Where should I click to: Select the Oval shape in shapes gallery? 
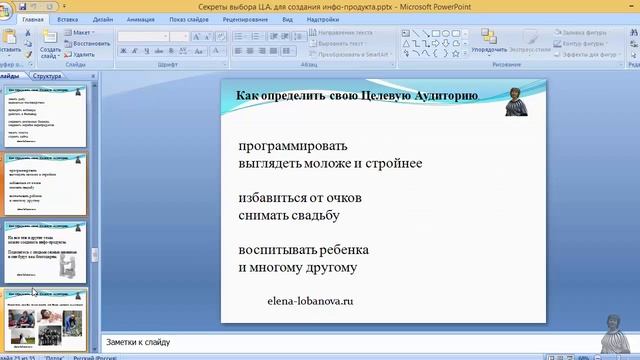446,33
